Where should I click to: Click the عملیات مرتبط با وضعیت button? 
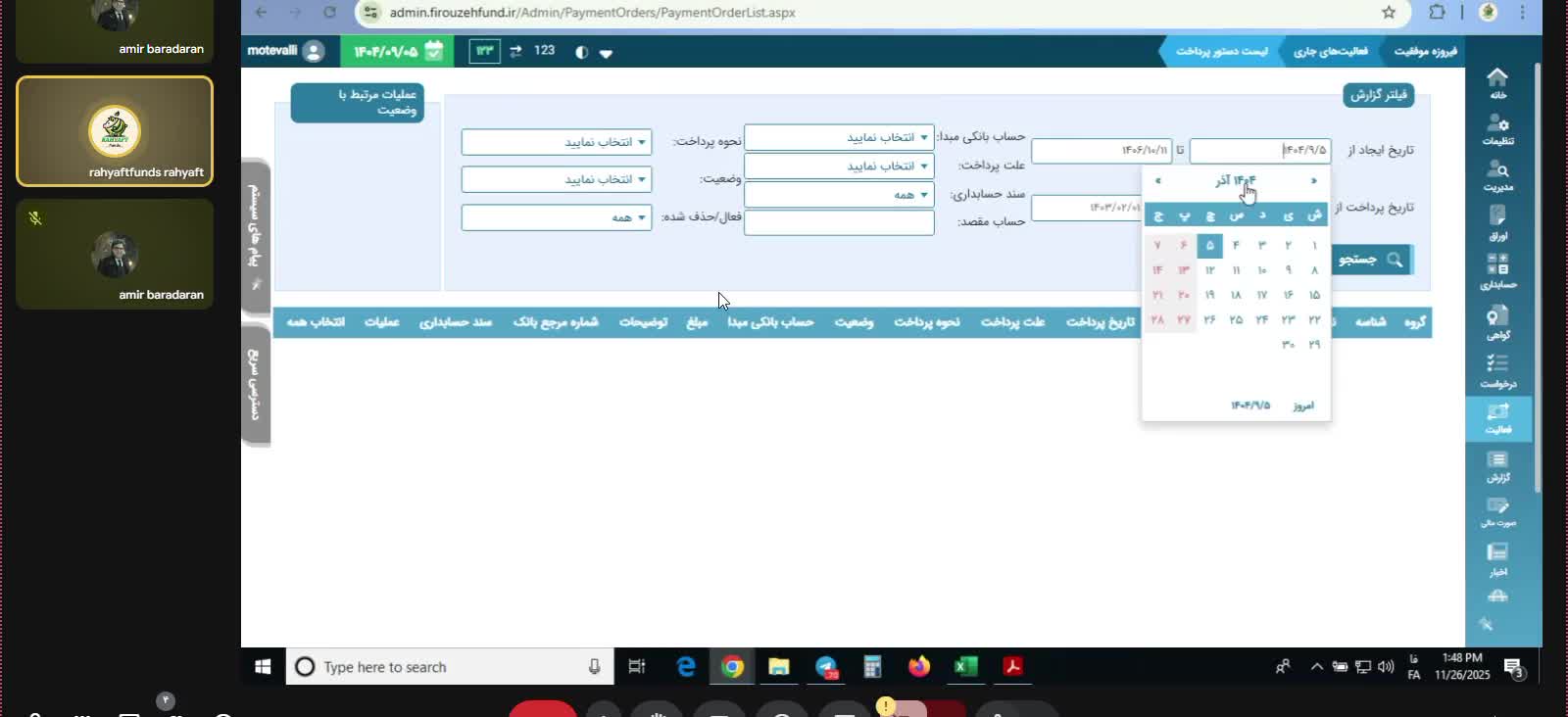click(358, 103)
